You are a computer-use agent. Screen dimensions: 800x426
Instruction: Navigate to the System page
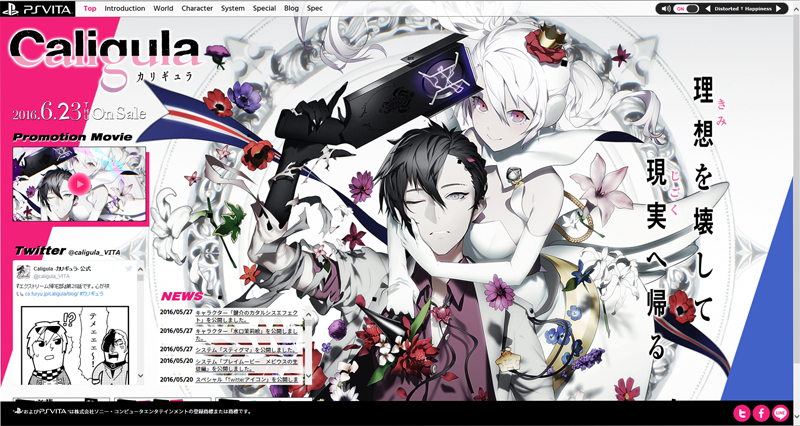coord(233,8)
